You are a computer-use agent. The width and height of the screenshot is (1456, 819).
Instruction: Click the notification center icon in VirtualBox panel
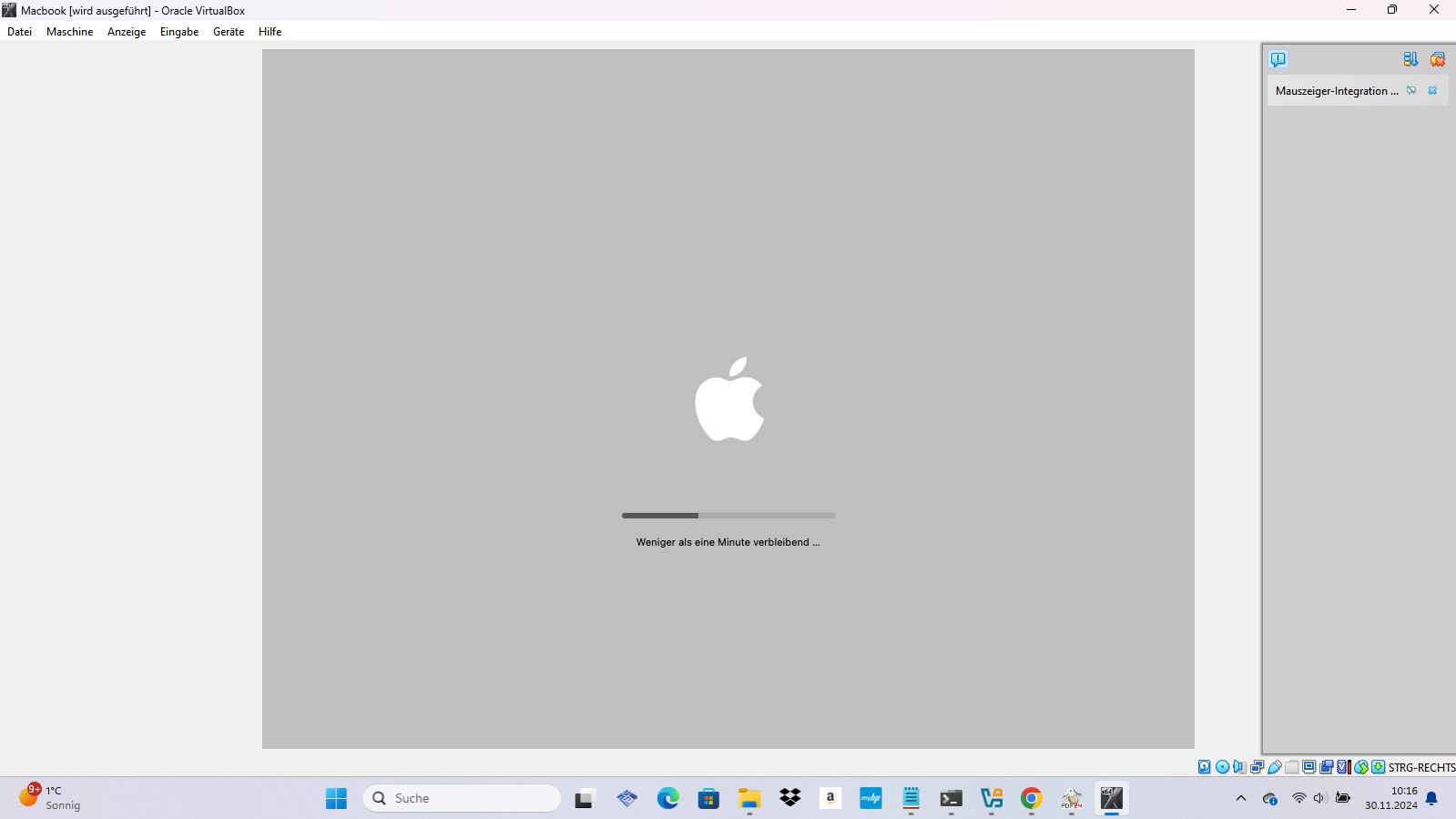click(x=1278, y=59)
